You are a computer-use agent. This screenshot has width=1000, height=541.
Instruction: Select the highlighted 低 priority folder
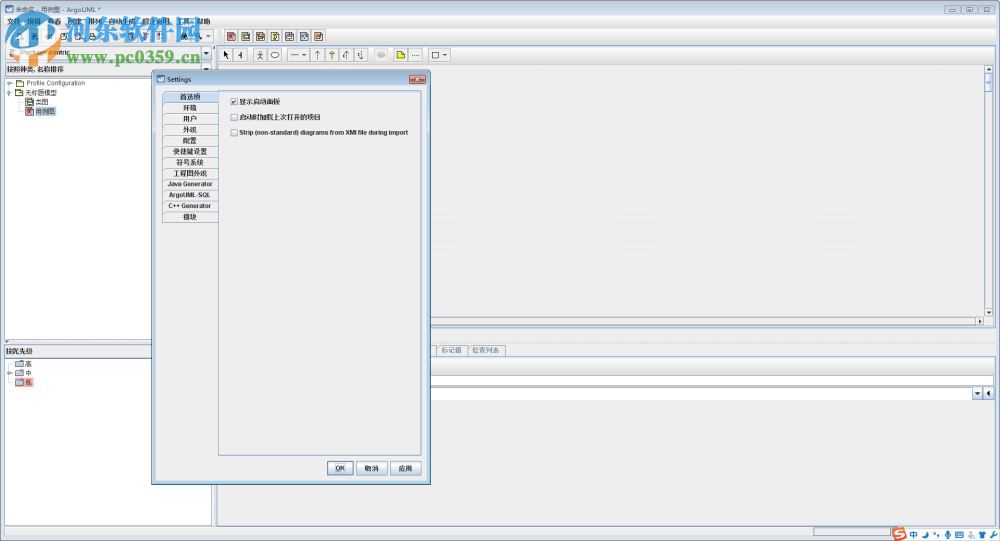click(x=24, y=383)
